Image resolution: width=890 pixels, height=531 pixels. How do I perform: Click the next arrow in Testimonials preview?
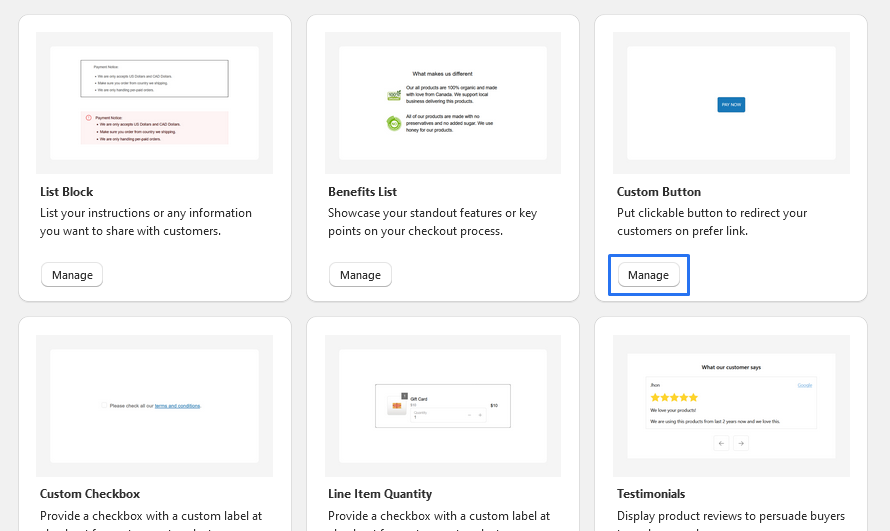tap(741, 443)
